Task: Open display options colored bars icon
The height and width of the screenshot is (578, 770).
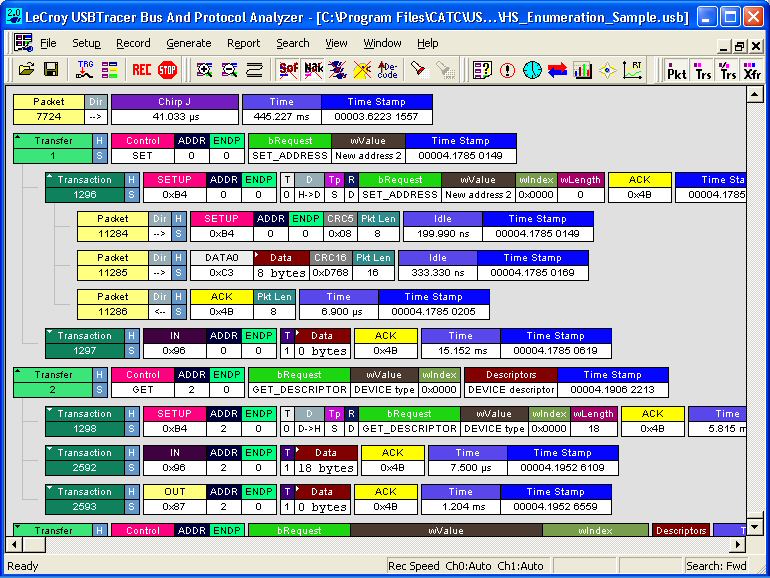Action: [110, 70]
